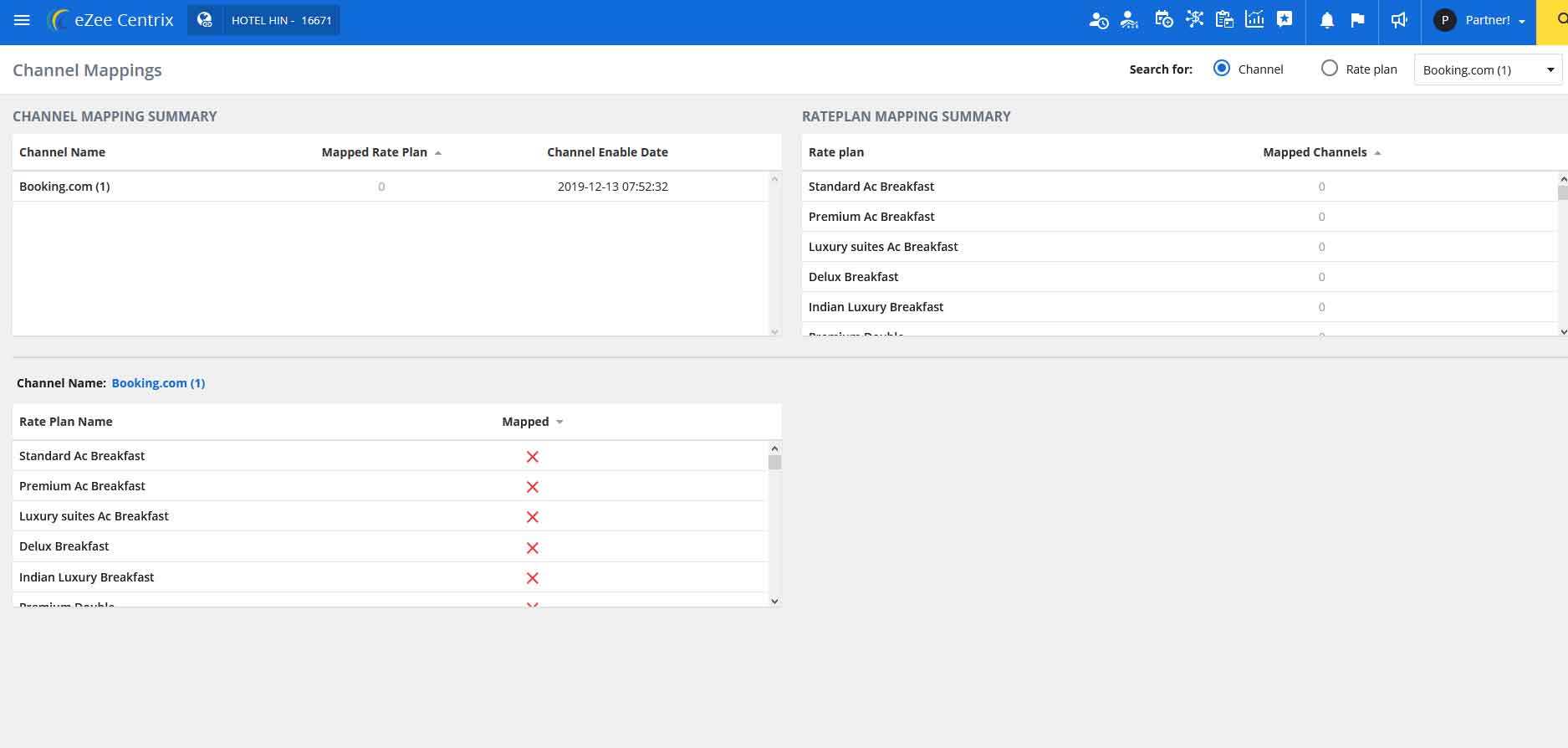
Task: Click red X for Delux Breakfast
Action: [x=532, y=548]
